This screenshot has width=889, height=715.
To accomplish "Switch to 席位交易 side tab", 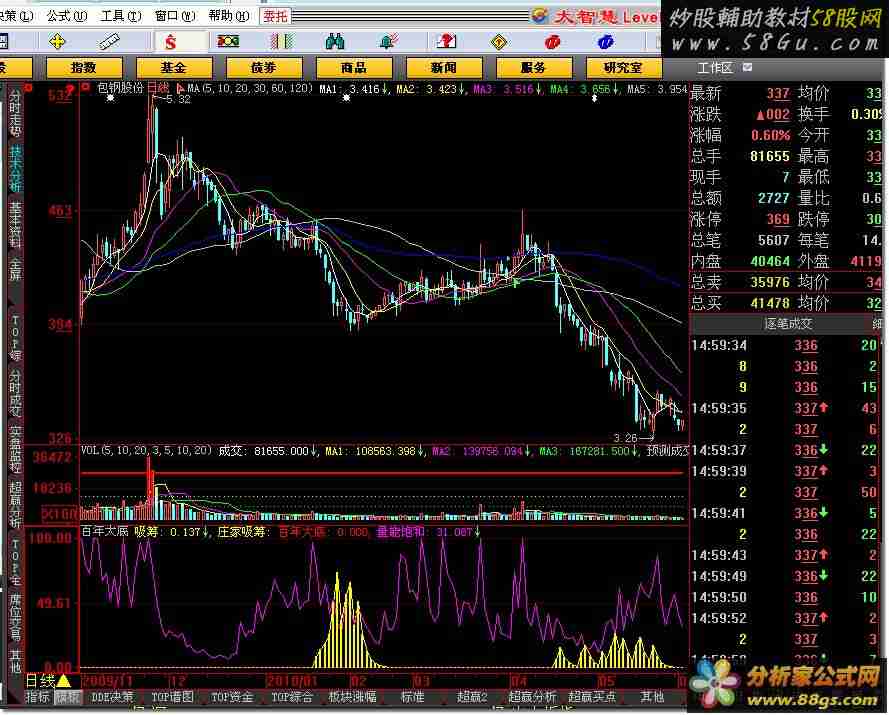I will coord(15,617).
